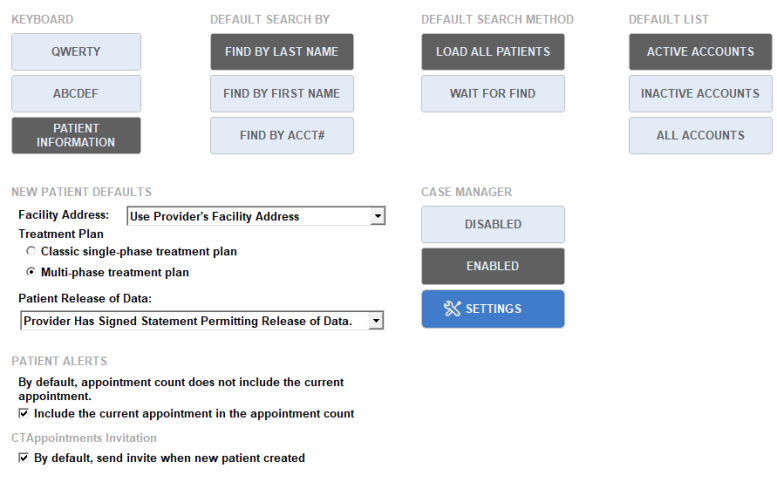Viewport: 777px width, 482px height.
Task: Choose Find By Acct# search option
Action: click(281, 136)
